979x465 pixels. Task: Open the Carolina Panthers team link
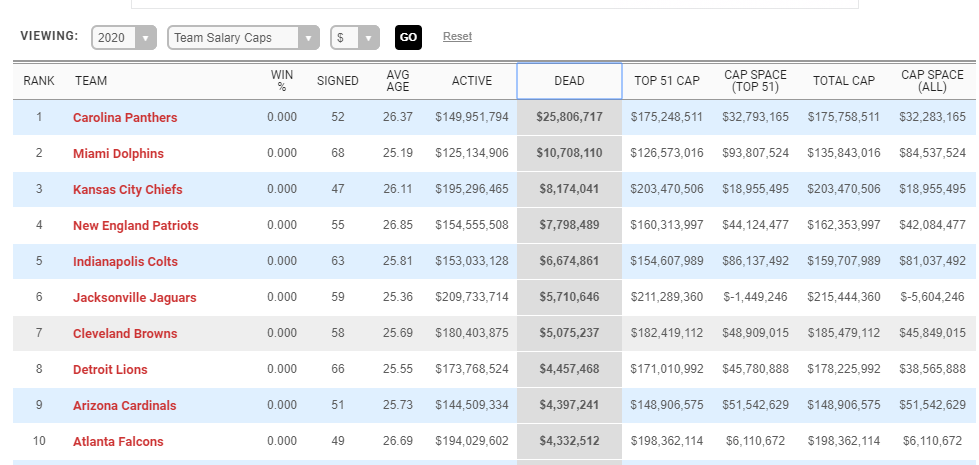coord(125,117)
